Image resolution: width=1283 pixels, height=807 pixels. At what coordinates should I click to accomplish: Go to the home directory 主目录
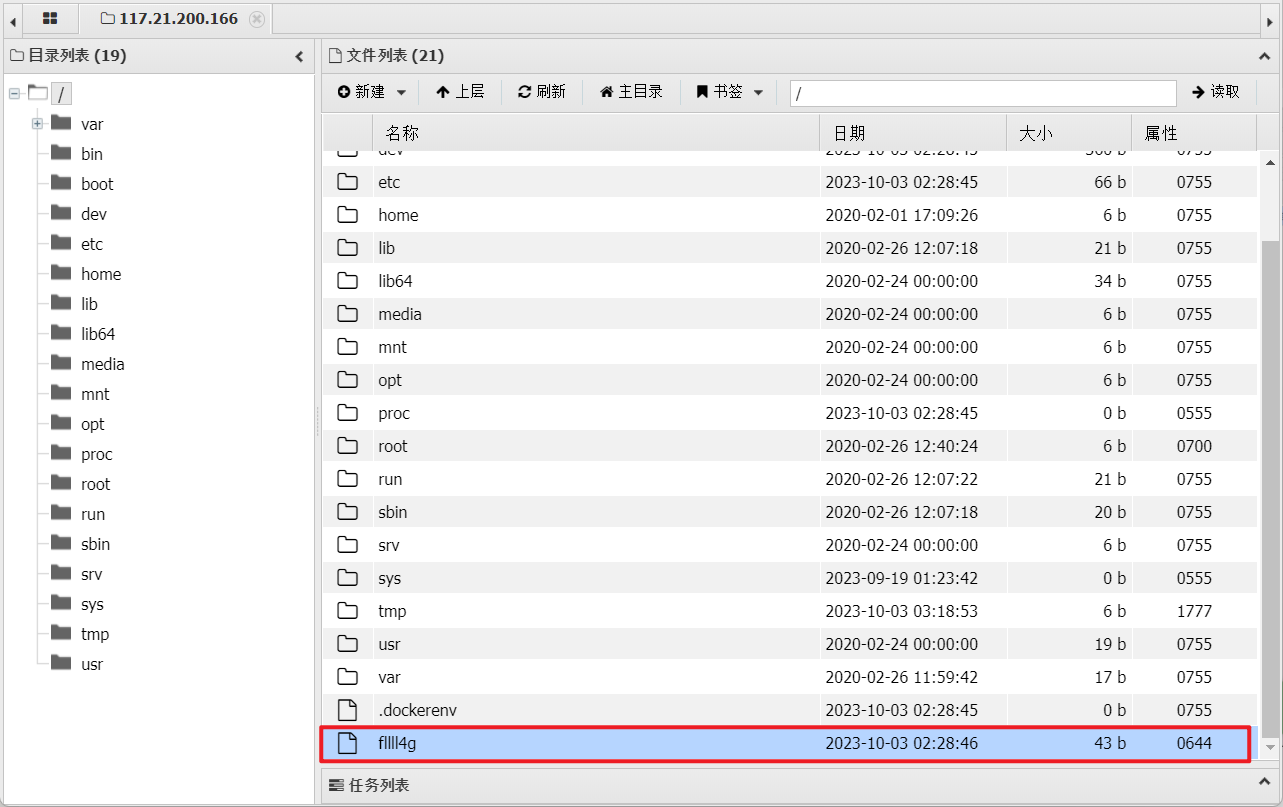tap(631, 92)
